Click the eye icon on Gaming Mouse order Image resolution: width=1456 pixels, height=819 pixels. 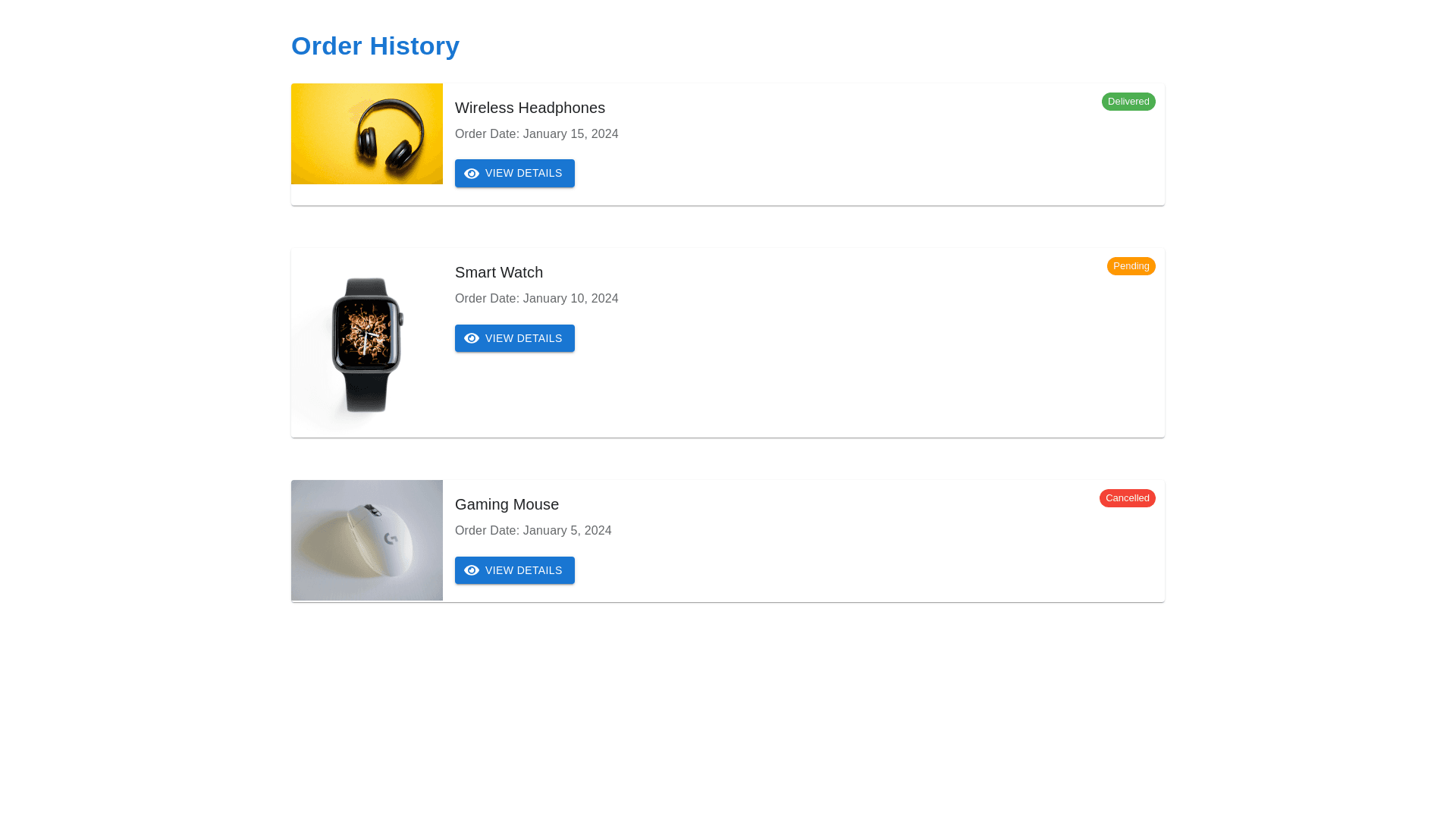pyautogui.click(x=472, y=570)
